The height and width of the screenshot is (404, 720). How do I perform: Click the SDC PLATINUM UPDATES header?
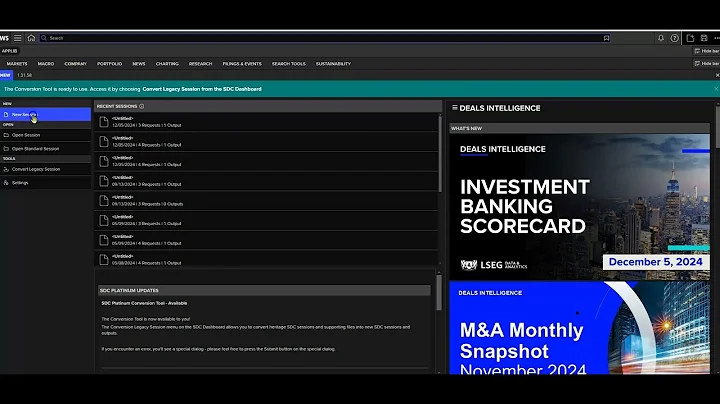tap(264, 290)
